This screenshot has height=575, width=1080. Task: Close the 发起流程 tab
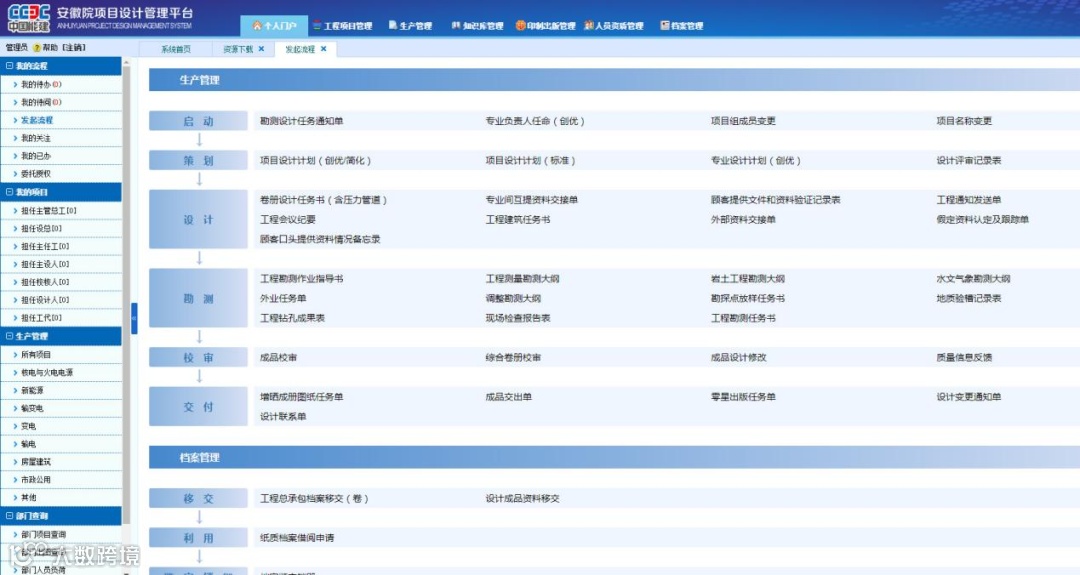point(323,49)
